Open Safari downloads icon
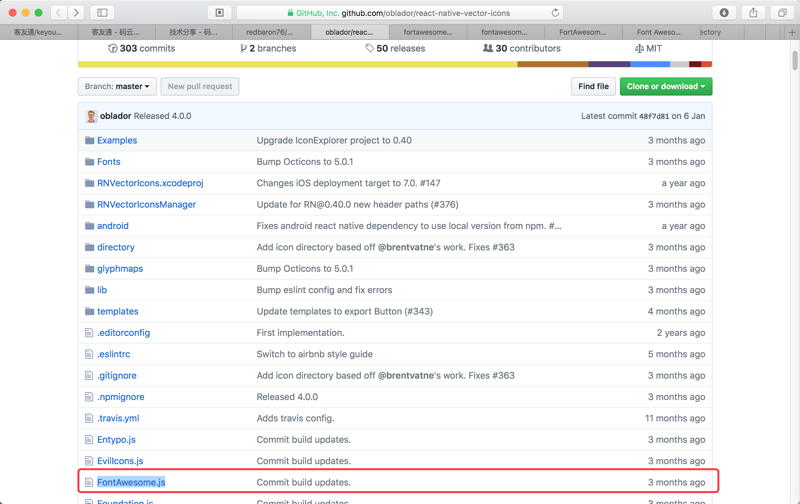800x504 pixels. (724, 13)
